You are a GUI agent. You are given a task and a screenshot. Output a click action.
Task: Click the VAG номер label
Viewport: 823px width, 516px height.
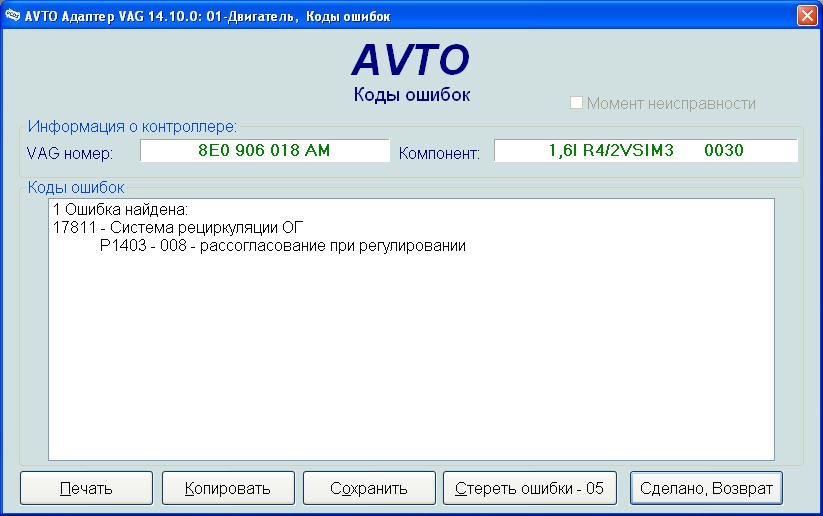[x=70, y=153]
